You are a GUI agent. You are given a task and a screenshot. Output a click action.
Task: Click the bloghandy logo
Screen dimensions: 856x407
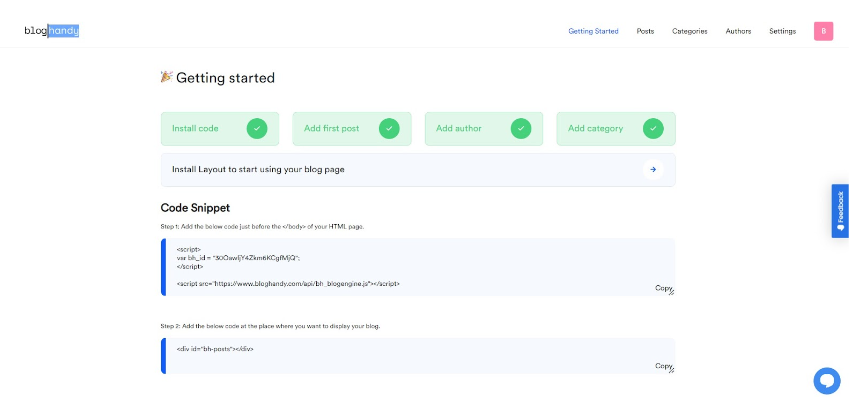(x=52, y=31)
